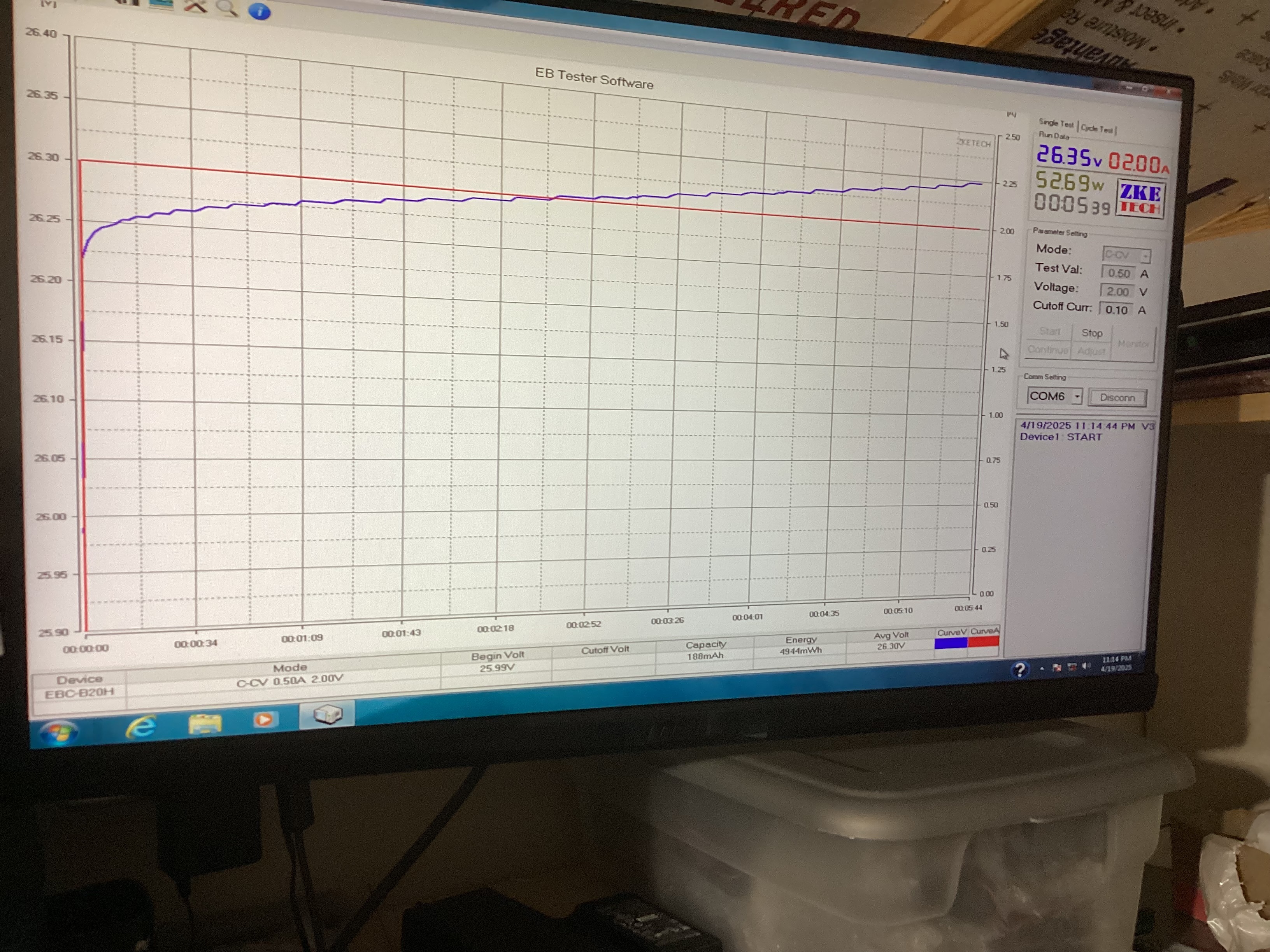Switch to the Cycle Test tab
This screenshot has height=952, width=1270.
1096,129
